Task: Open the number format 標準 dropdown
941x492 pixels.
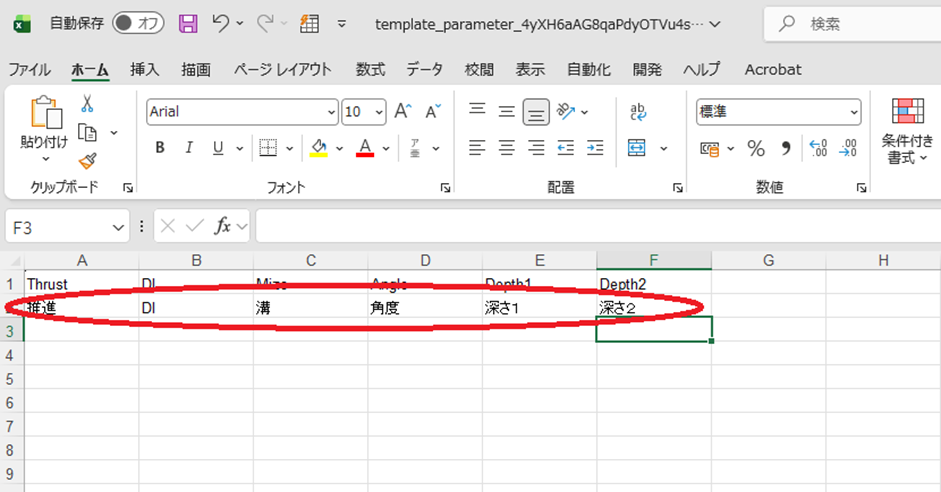Action: [x=853, y=112]
